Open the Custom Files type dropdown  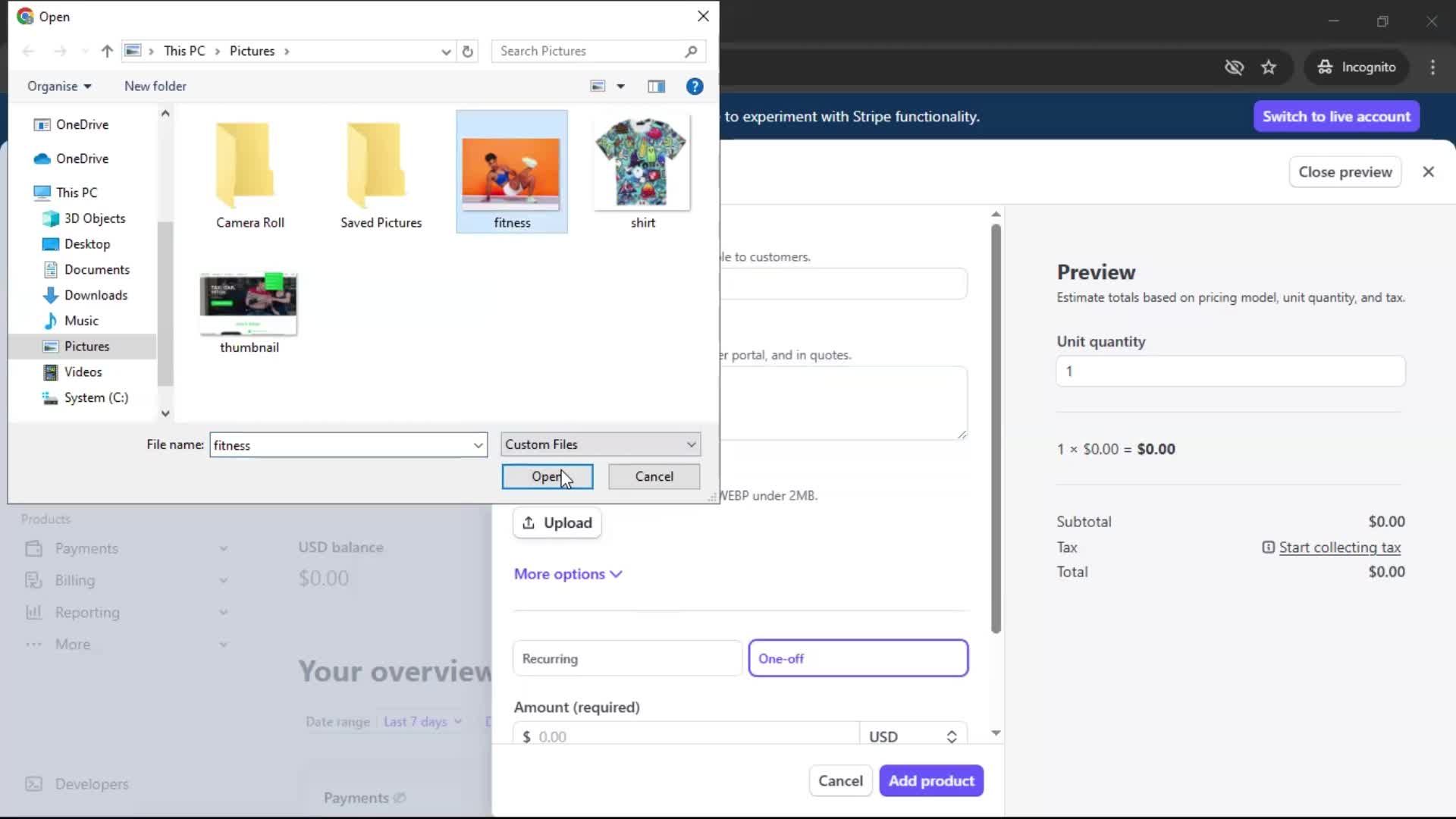(600, 444)
